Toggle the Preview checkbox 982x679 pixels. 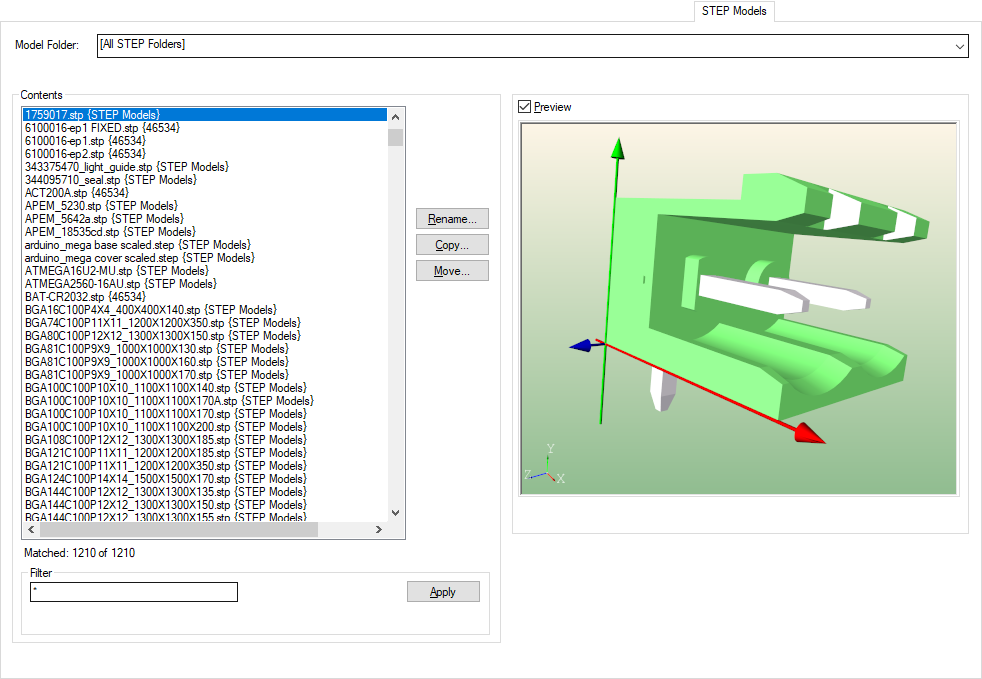[525, 107]
